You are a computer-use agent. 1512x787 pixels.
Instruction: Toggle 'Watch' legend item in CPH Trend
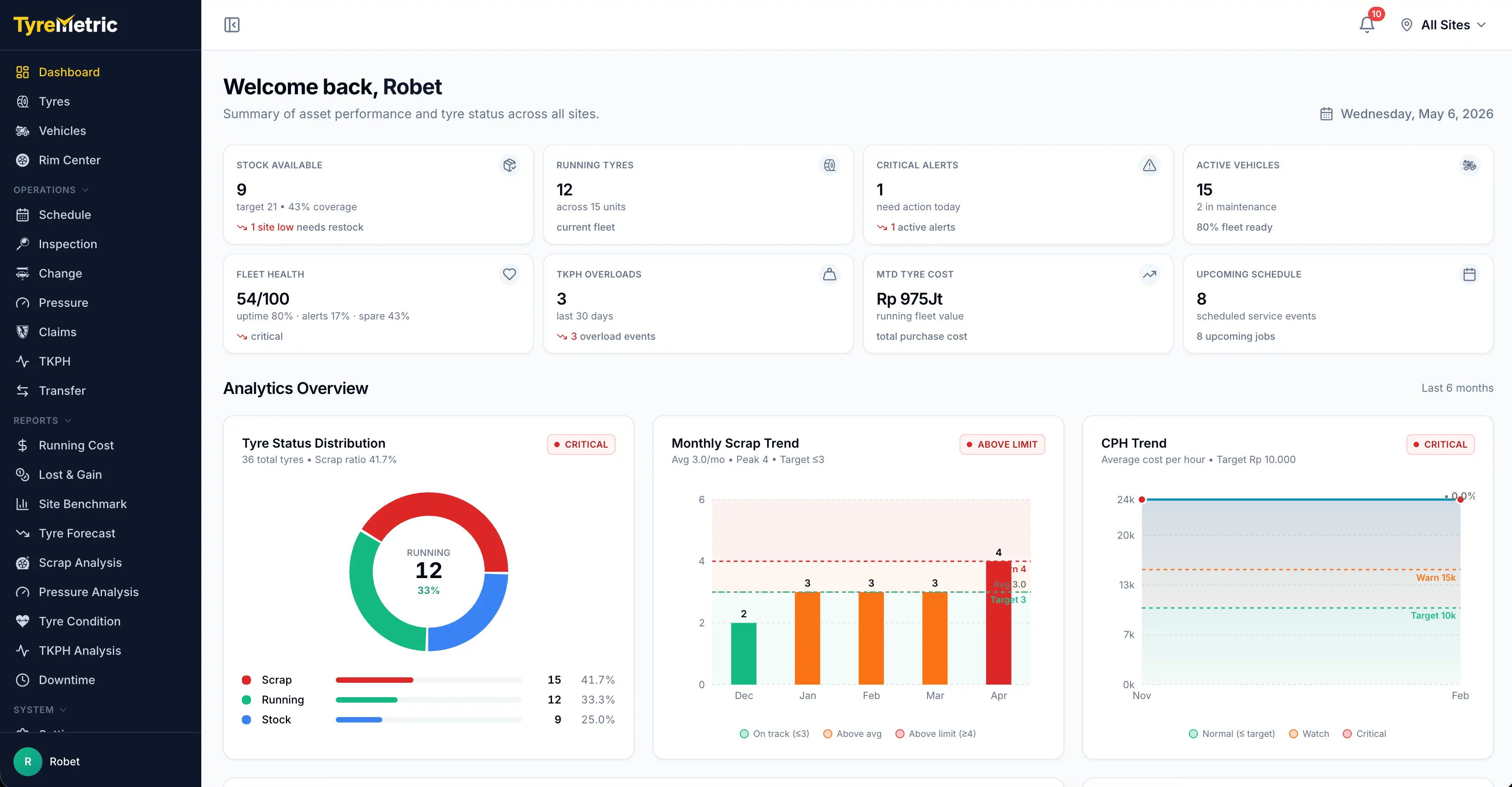(x=1309, y=734)
